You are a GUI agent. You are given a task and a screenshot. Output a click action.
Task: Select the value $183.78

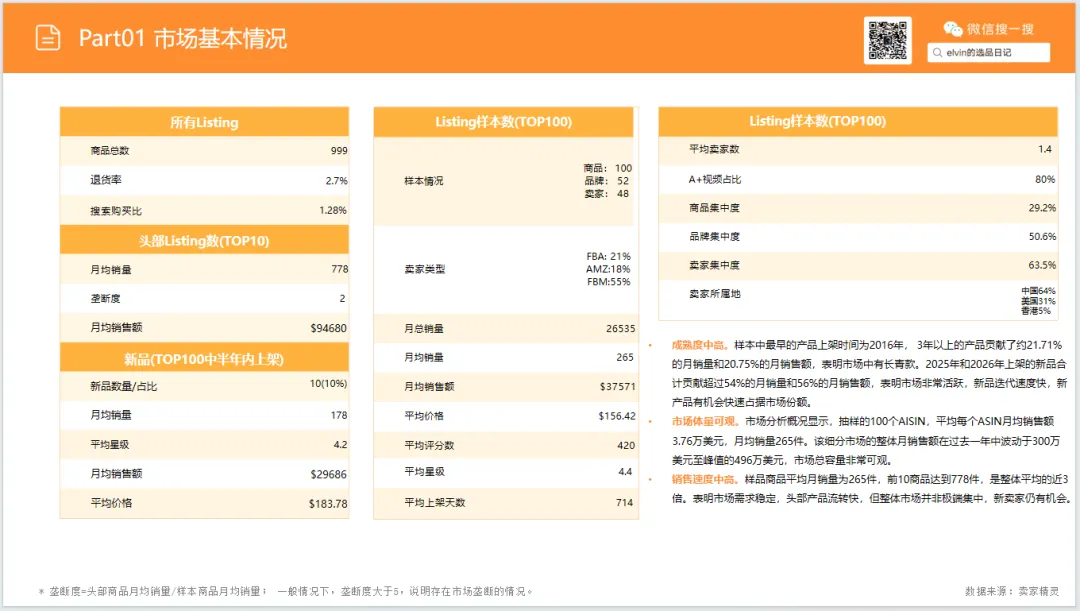(328, 504)
